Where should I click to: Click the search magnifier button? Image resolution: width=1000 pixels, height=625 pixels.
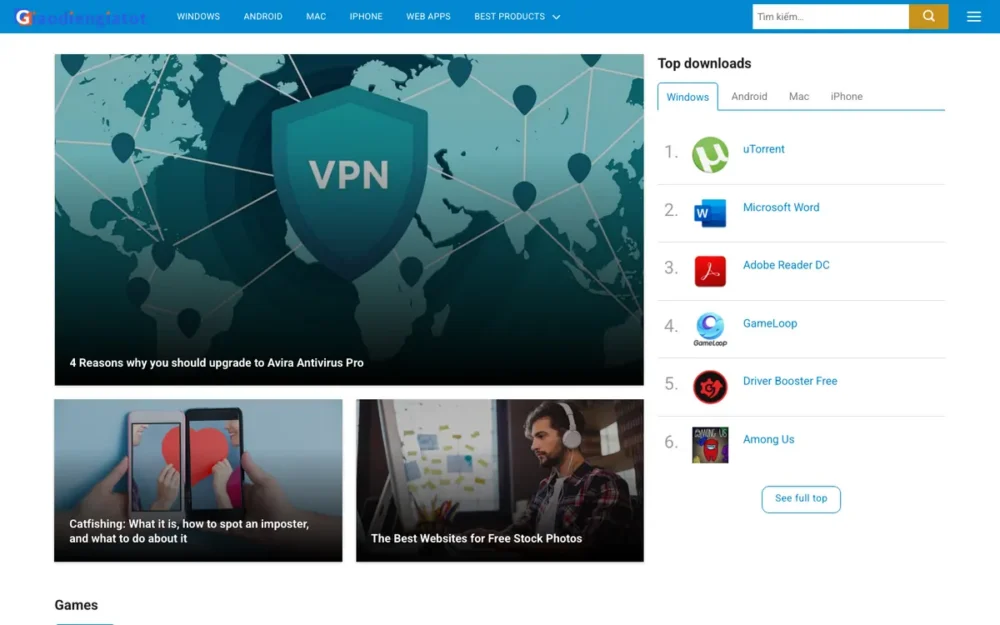[928, 17]
